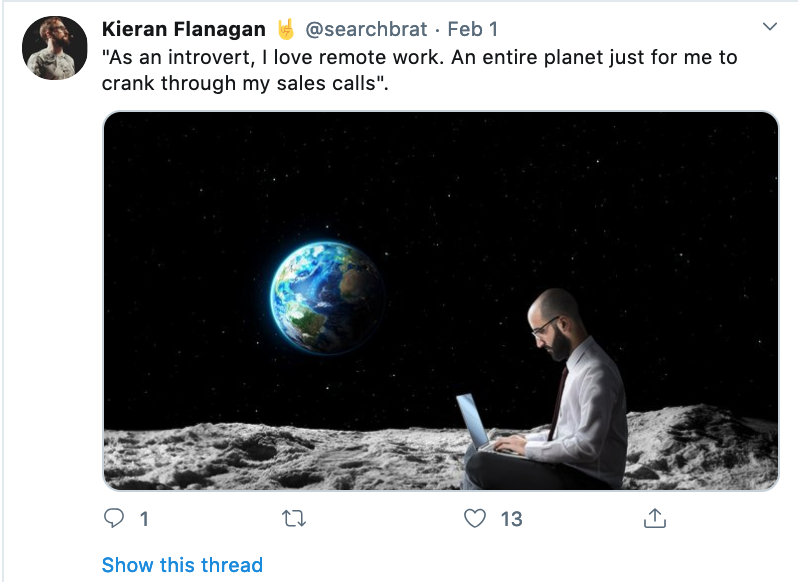Image resolution: width=798 pixels, height=582 pixels.
Task: Click the laptop in the tweet photo
Action: 472,422
